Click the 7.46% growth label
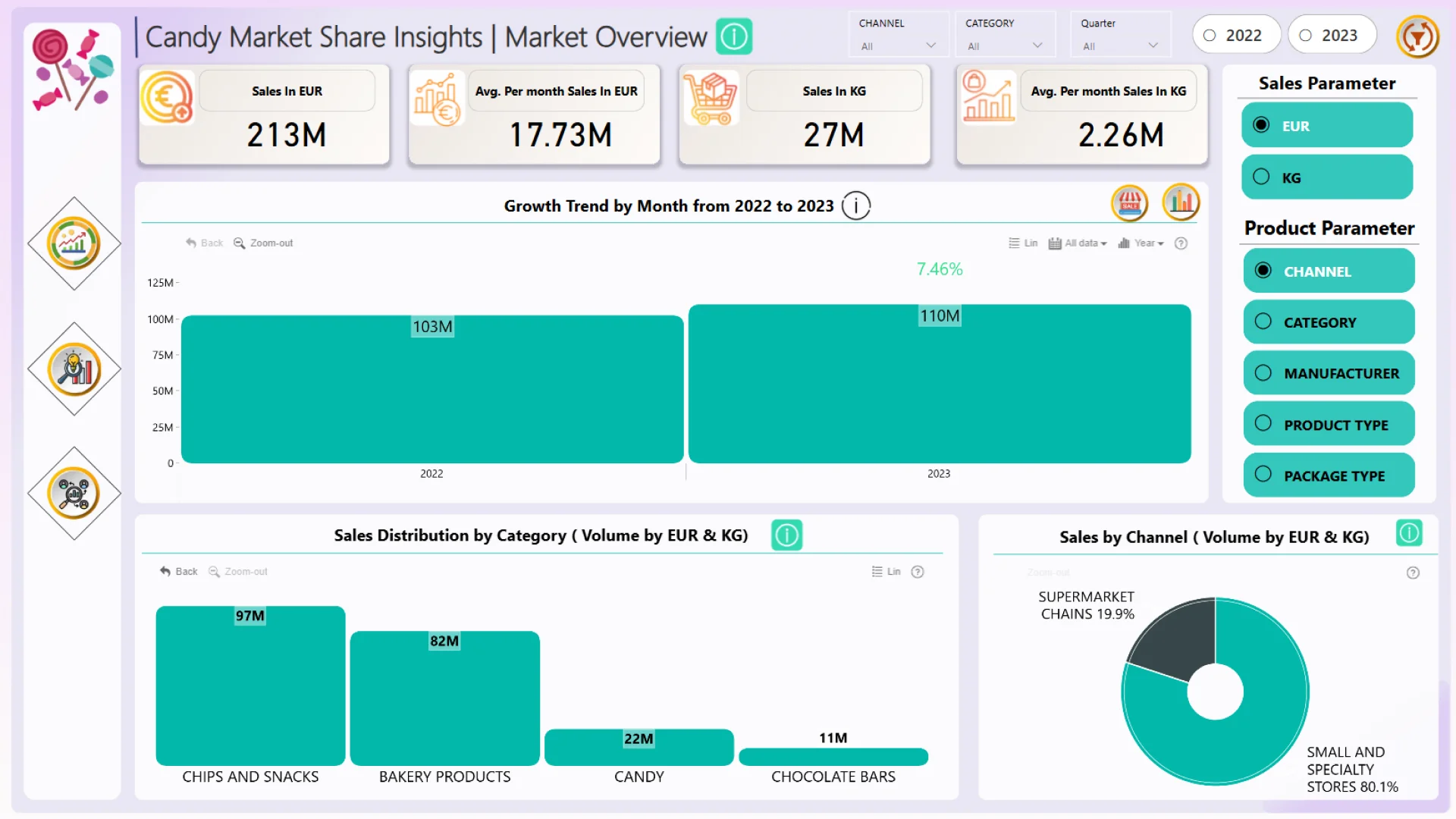1456x819 pixels. pyautogui.click(x=940, y=269)
